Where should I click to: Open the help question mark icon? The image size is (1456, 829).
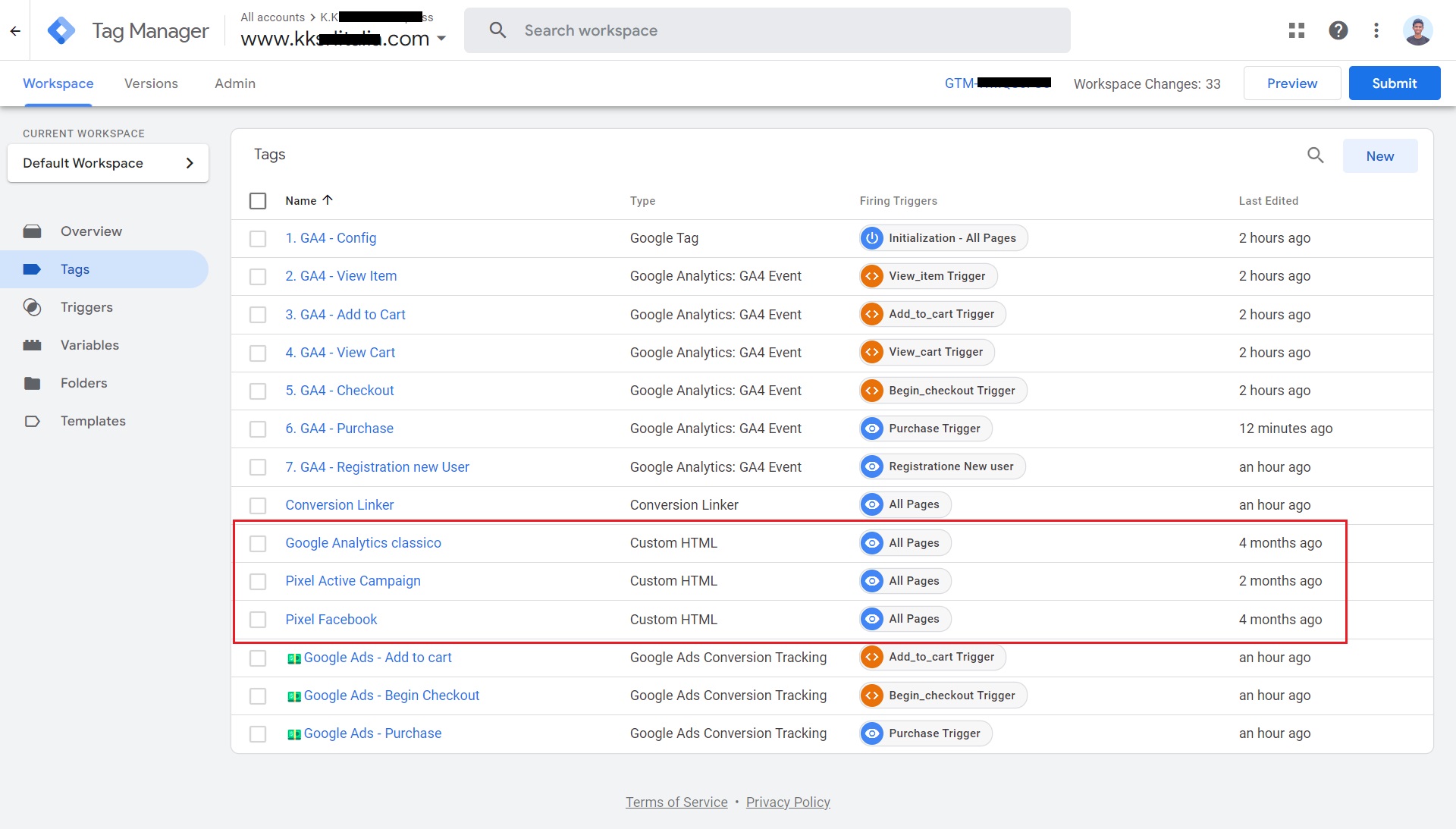[1338, 30]
